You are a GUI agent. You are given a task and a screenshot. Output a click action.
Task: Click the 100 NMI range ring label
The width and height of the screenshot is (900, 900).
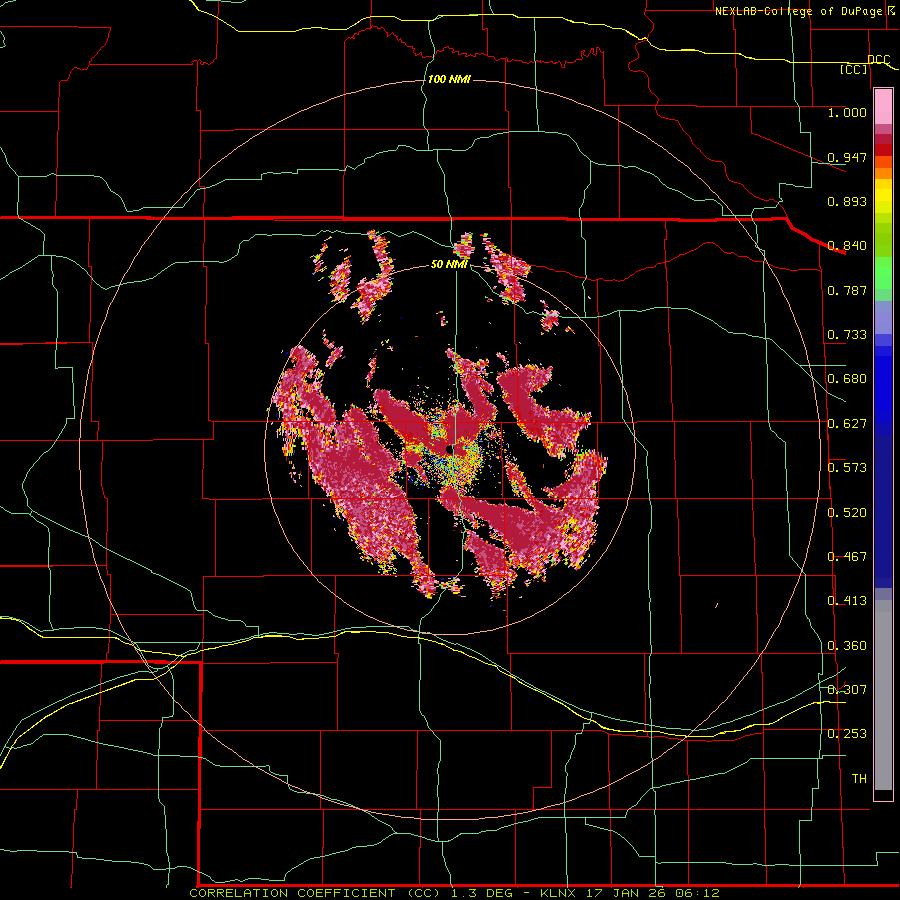point(449,79)
